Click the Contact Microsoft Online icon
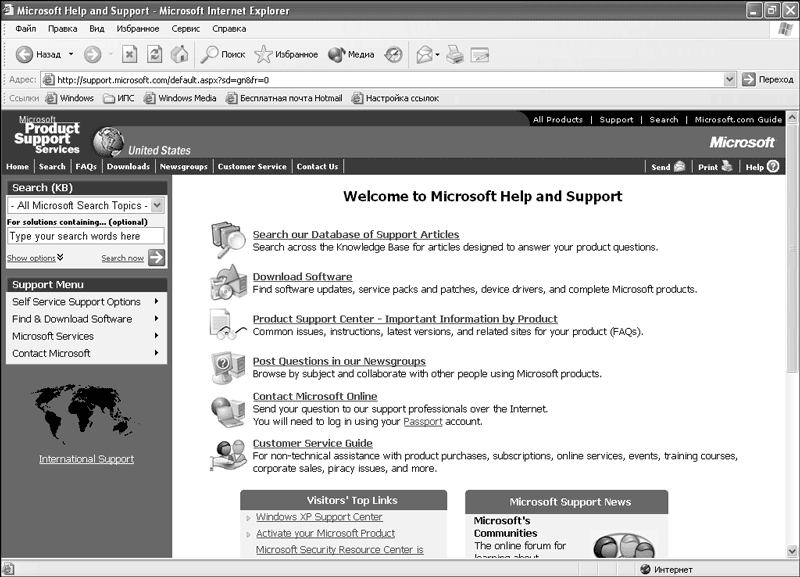800x577 pixels. pyautogui.click(x=228, y=412)
